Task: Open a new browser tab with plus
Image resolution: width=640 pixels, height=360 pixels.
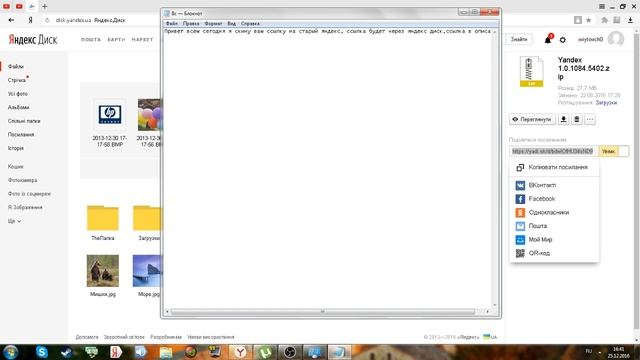Action: pyautogui.click(x=44, y=7)
